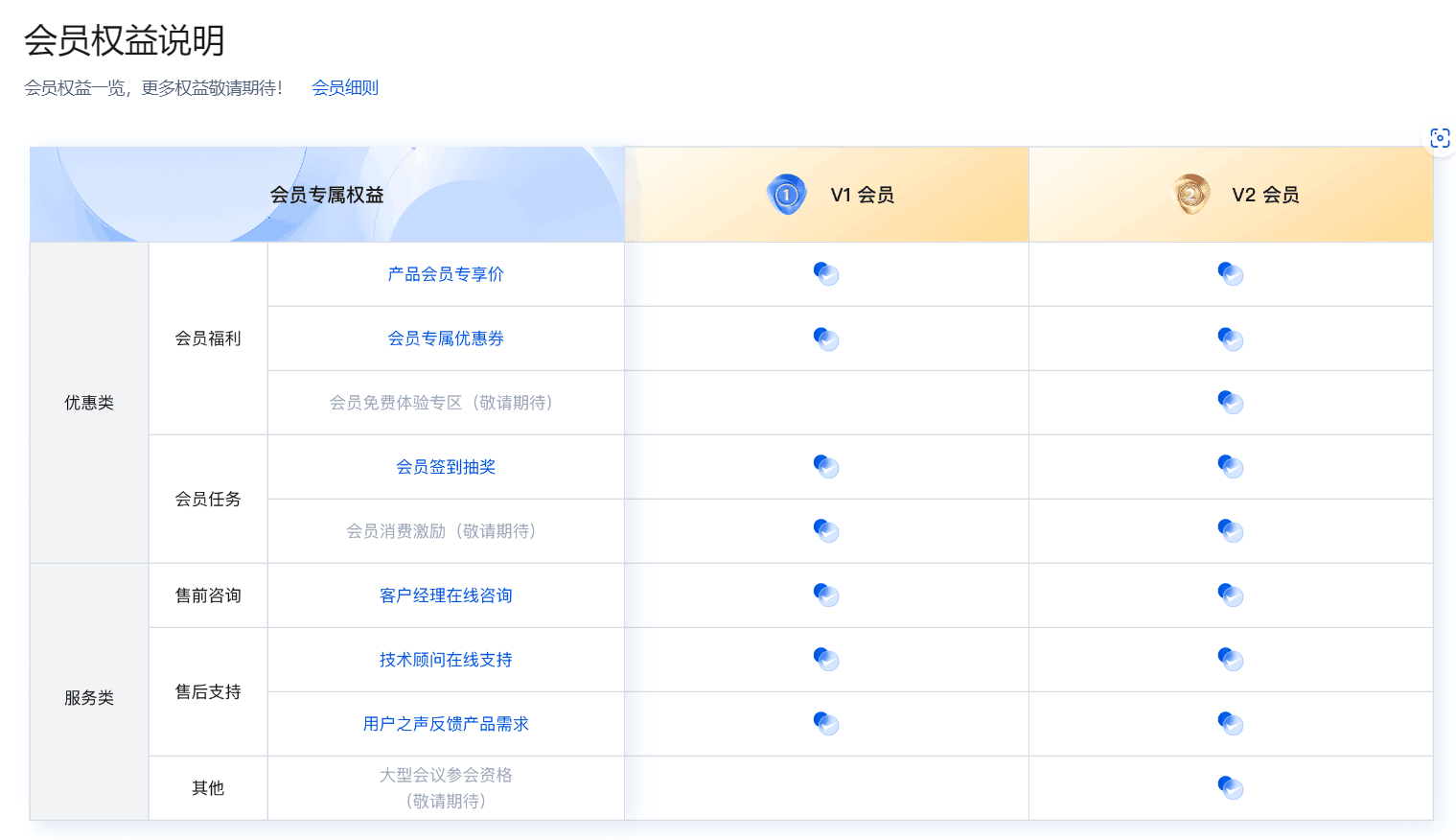Click V1 checkmark for 会员签到抽奖

pos(826,467)
